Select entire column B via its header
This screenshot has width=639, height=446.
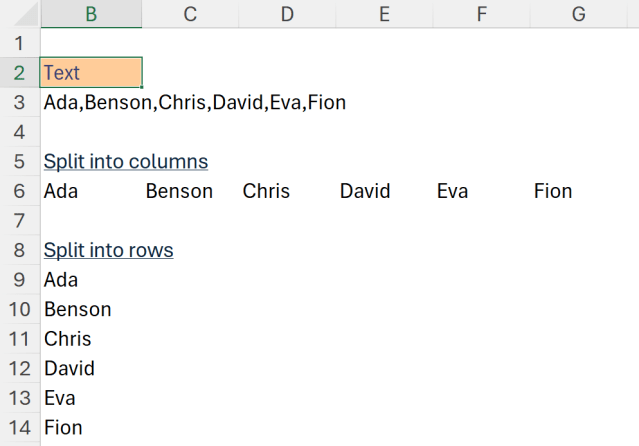[x=91, y=14]
